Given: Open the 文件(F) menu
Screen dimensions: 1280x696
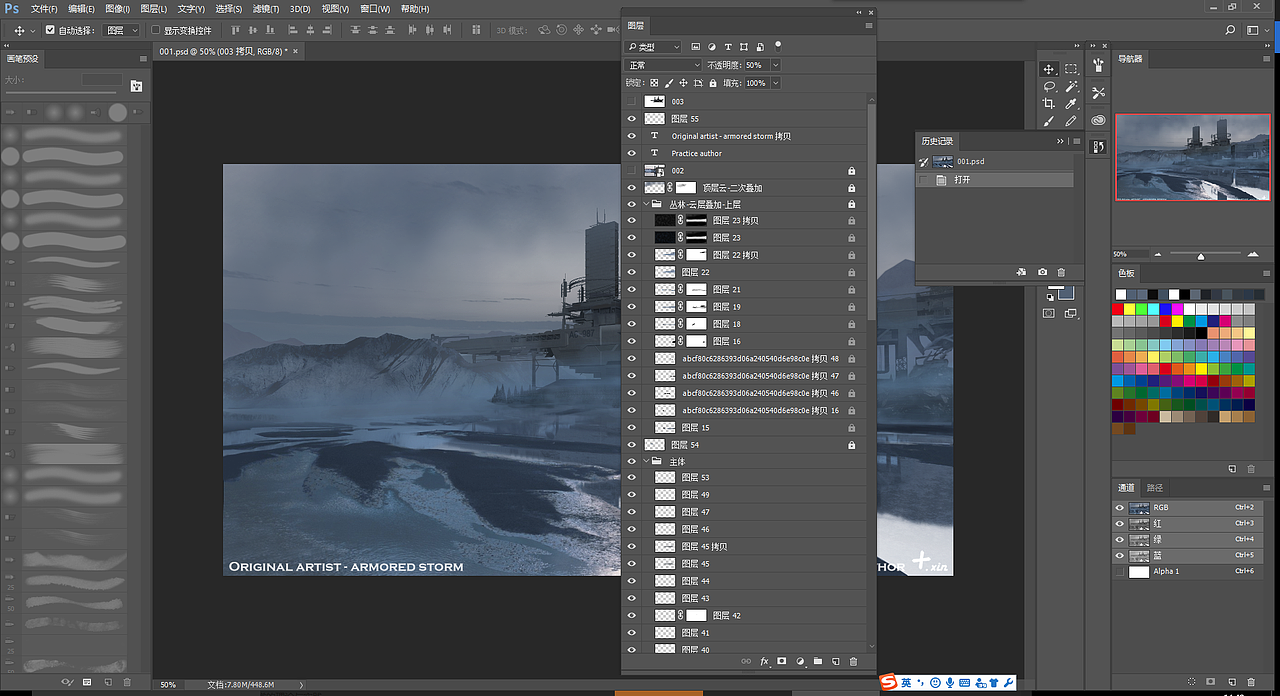Looking at the screenshot, I should tap(44, 8).
